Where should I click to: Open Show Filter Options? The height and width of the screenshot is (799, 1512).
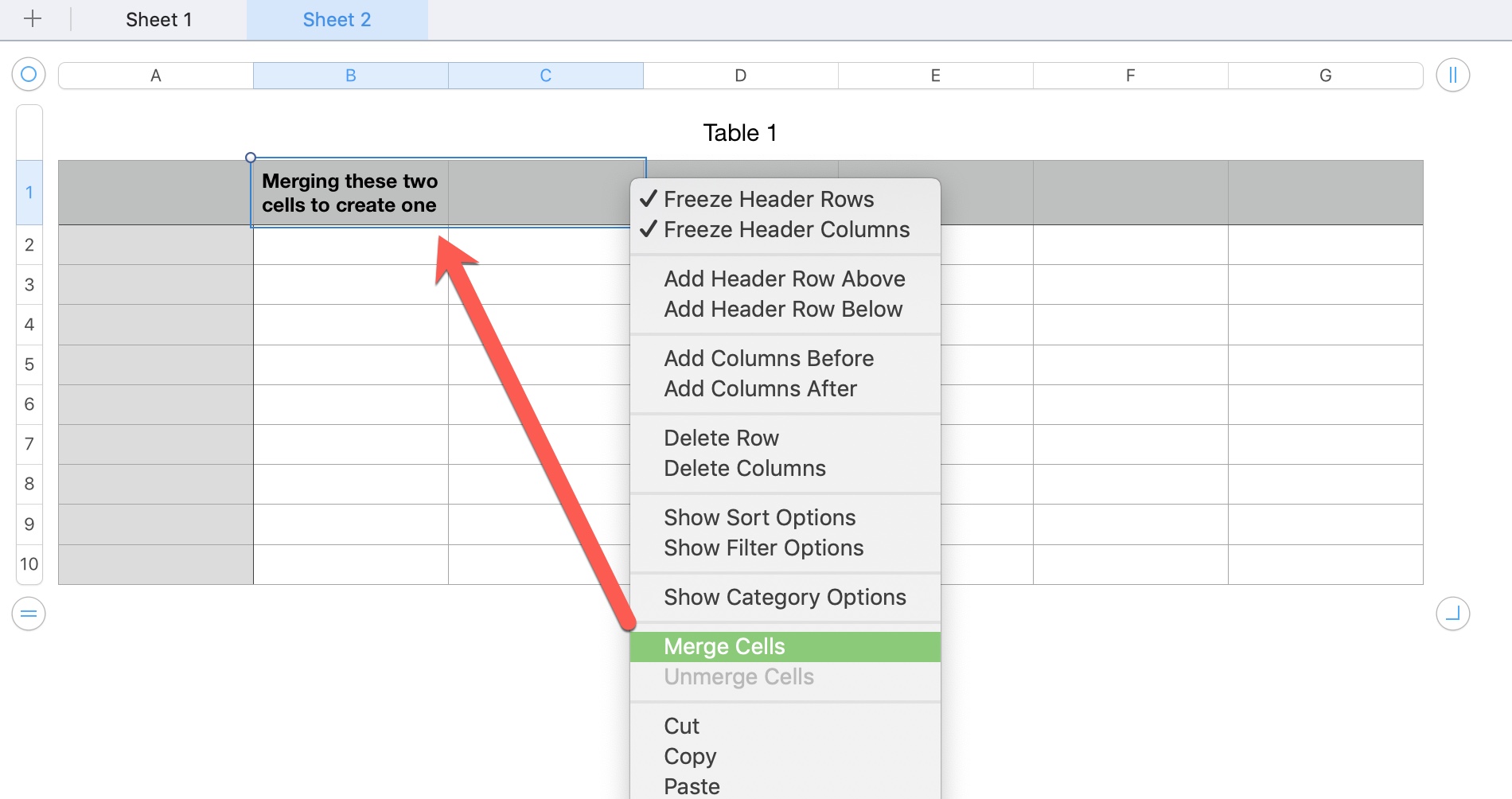pyautogui.click(x=764, y=548)
